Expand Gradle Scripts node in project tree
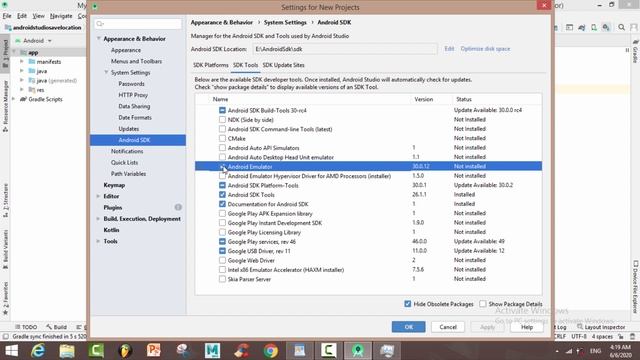The height and width of the screenshot is (360, 640). 14,99
